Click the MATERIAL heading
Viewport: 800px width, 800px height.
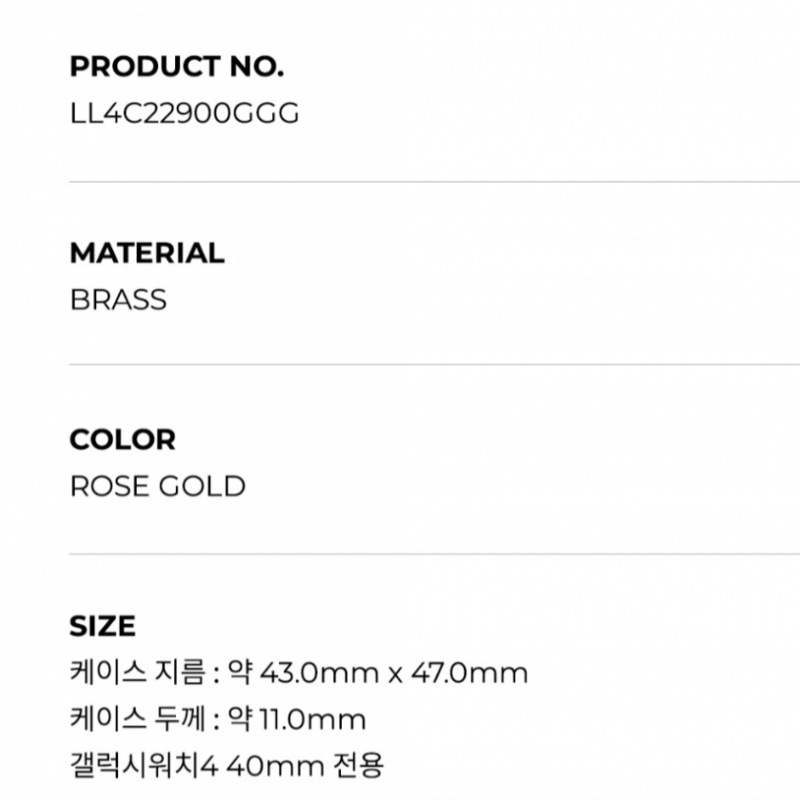(147, 253)
